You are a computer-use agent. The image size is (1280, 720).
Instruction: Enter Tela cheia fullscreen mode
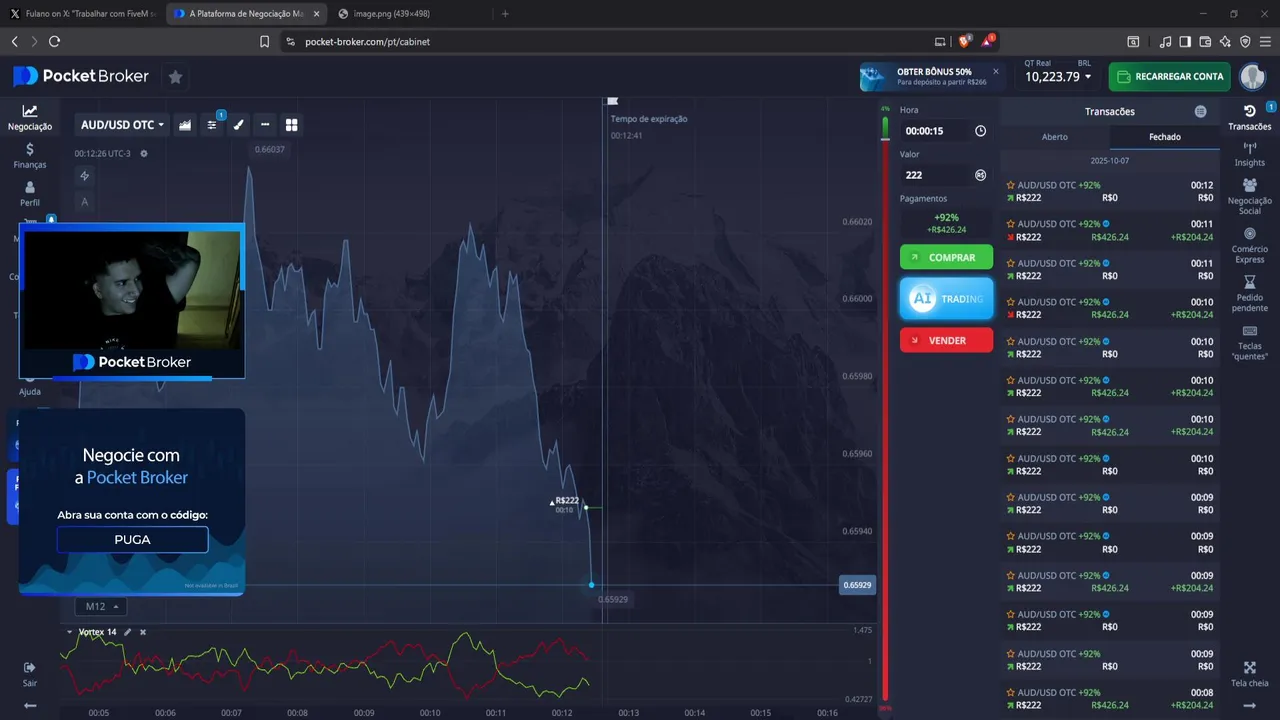tap(1249, 674)
